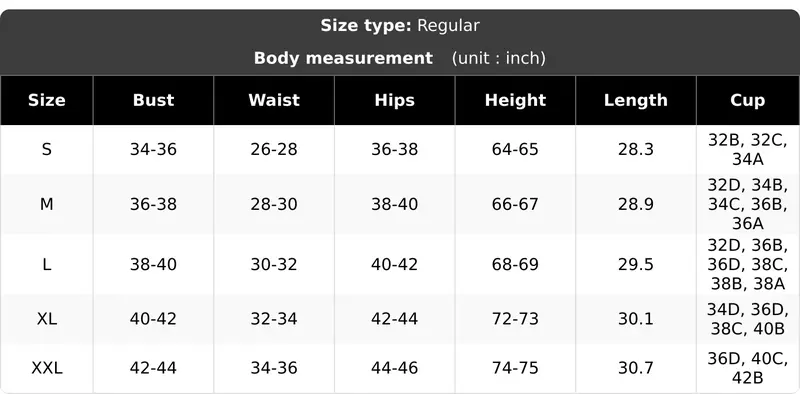The width and height of the screenshot is (800, 394).
Task: Click the Body measurement title text
Action: tap(343, 58)
